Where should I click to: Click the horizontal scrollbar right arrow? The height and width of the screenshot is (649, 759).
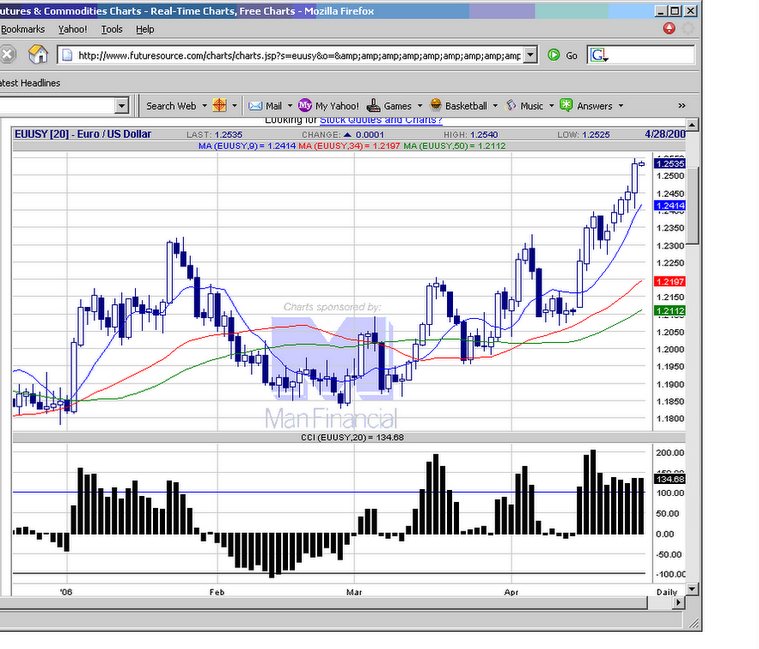pyautogui.click(x=678, y=603)
